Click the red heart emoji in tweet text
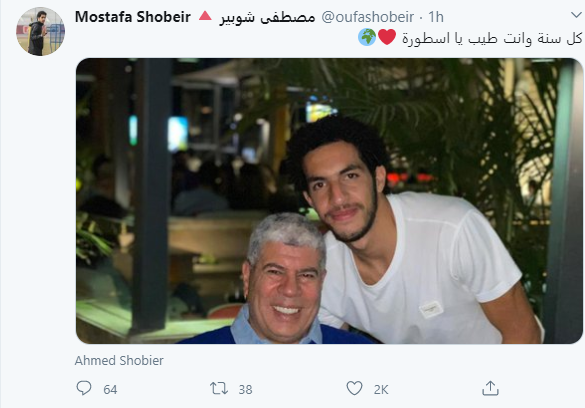Image resolution: width=585 pixels, height=408 pixels. [x=387, y=37]
